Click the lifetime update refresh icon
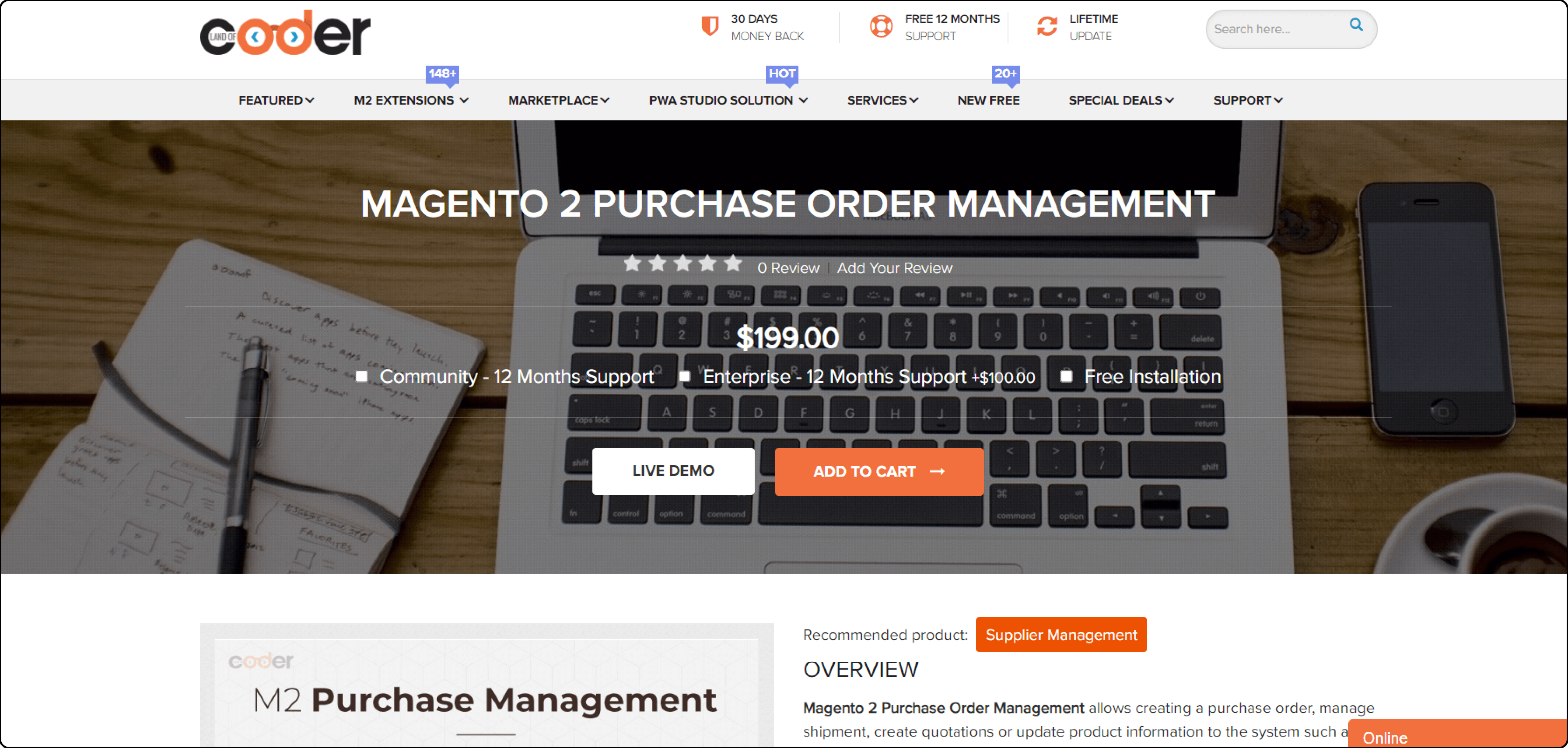 (1047, 26)
